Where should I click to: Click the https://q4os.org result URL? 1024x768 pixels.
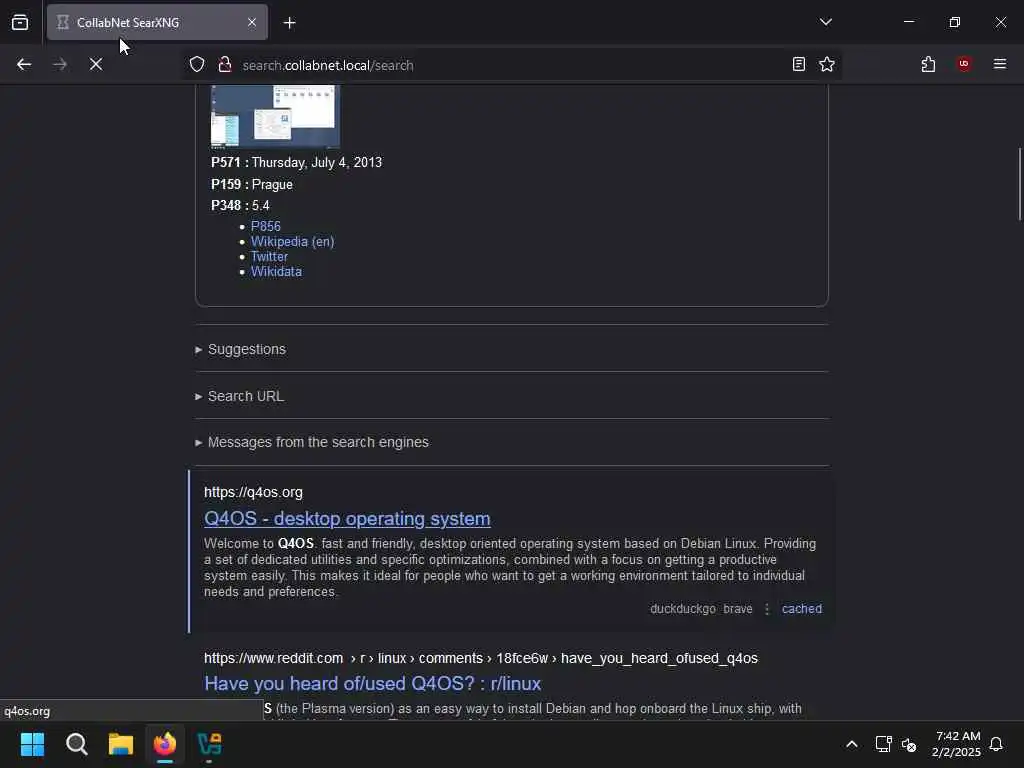pos(253,492)
